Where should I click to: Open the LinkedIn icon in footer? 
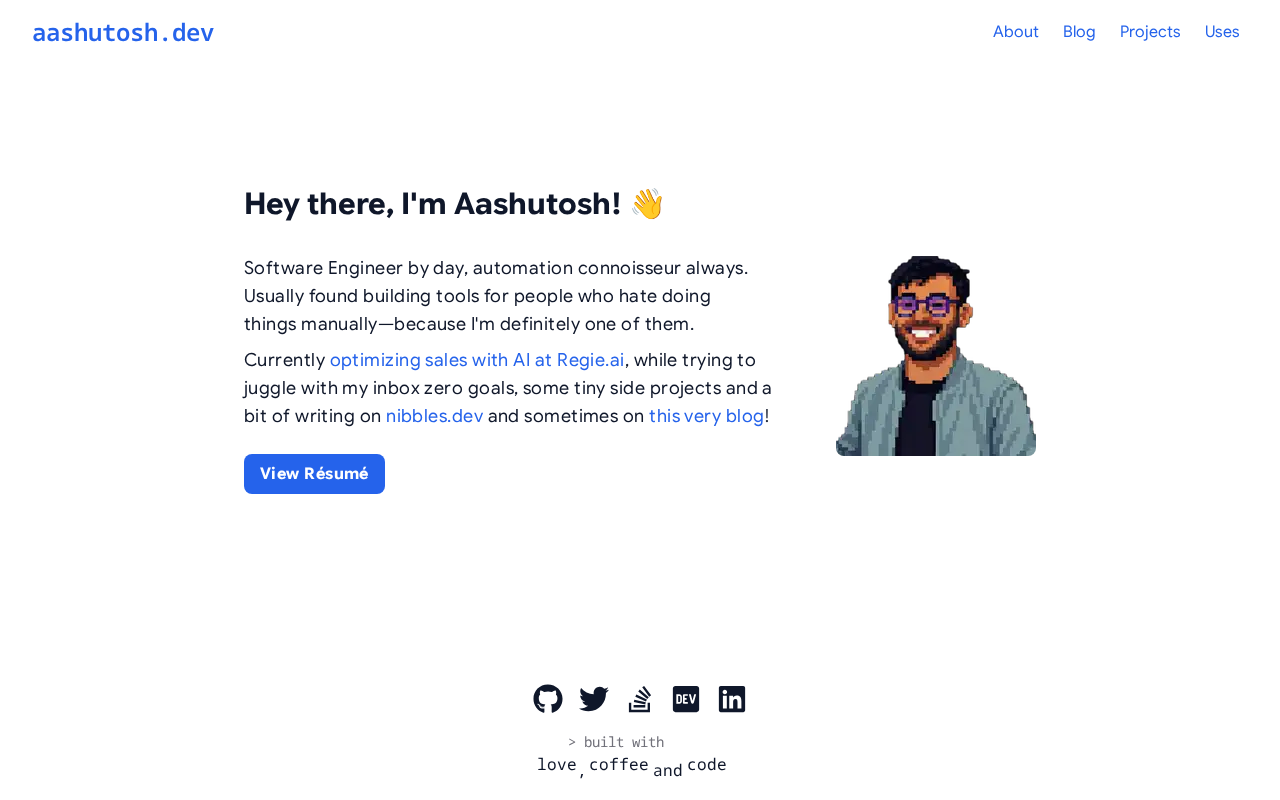pyautogui.click(x=732, y=699)
